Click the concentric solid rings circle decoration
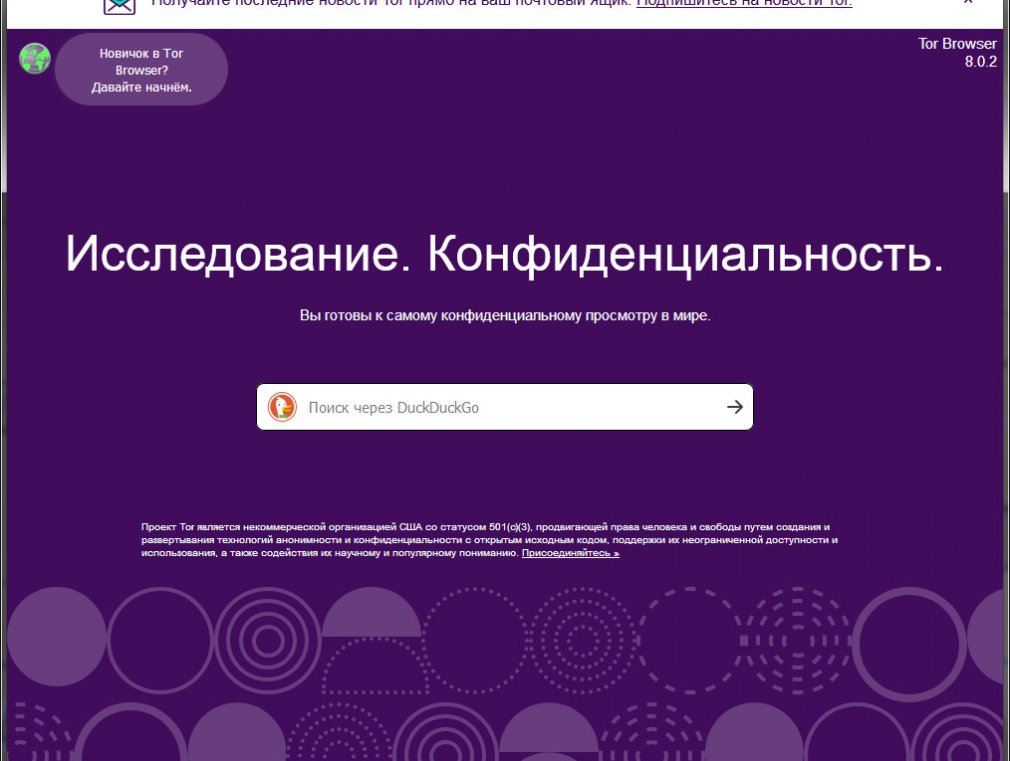Viewport: 1010px width, 761px height. (267, 641)
